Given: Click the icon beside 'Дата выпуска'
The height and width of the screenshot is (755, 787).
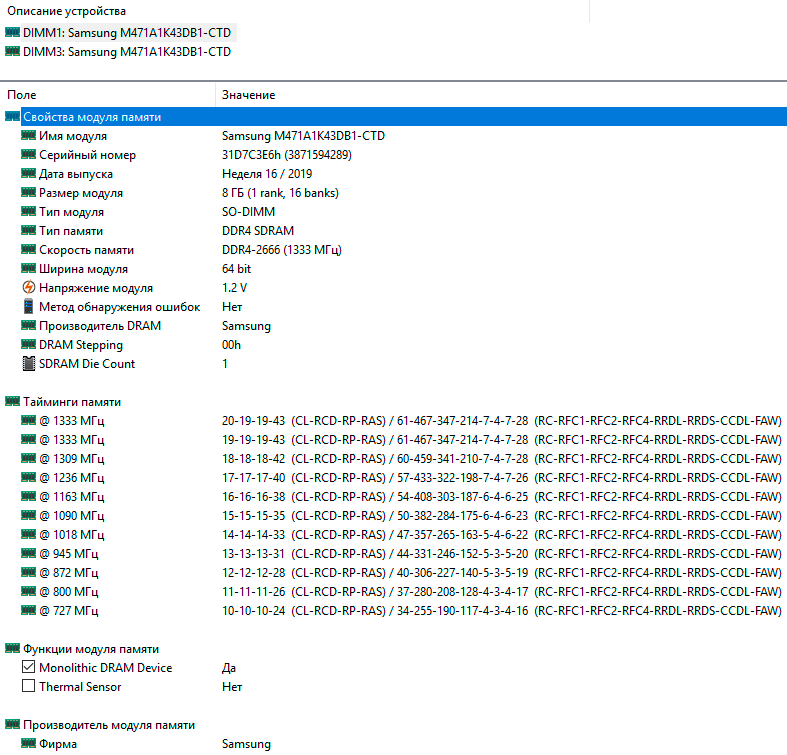Looking at the screenshot, I should tap(29, 174).
